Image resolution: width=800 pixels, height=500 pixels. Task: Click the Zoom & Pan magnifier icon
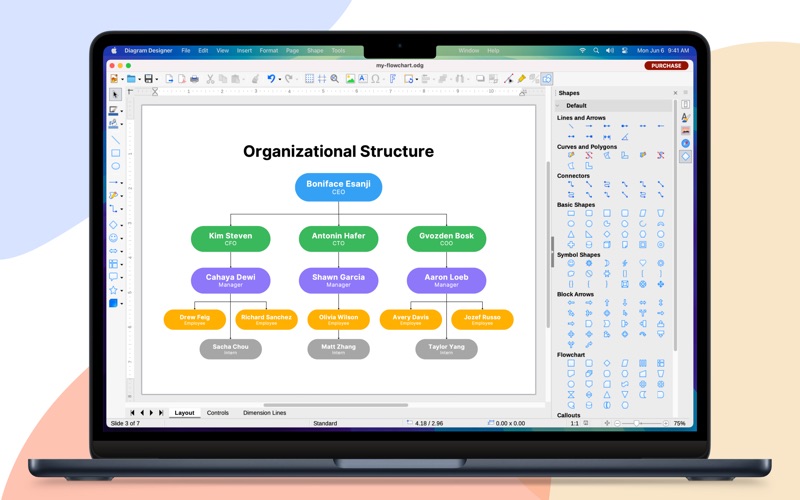(x=335, y=79)
